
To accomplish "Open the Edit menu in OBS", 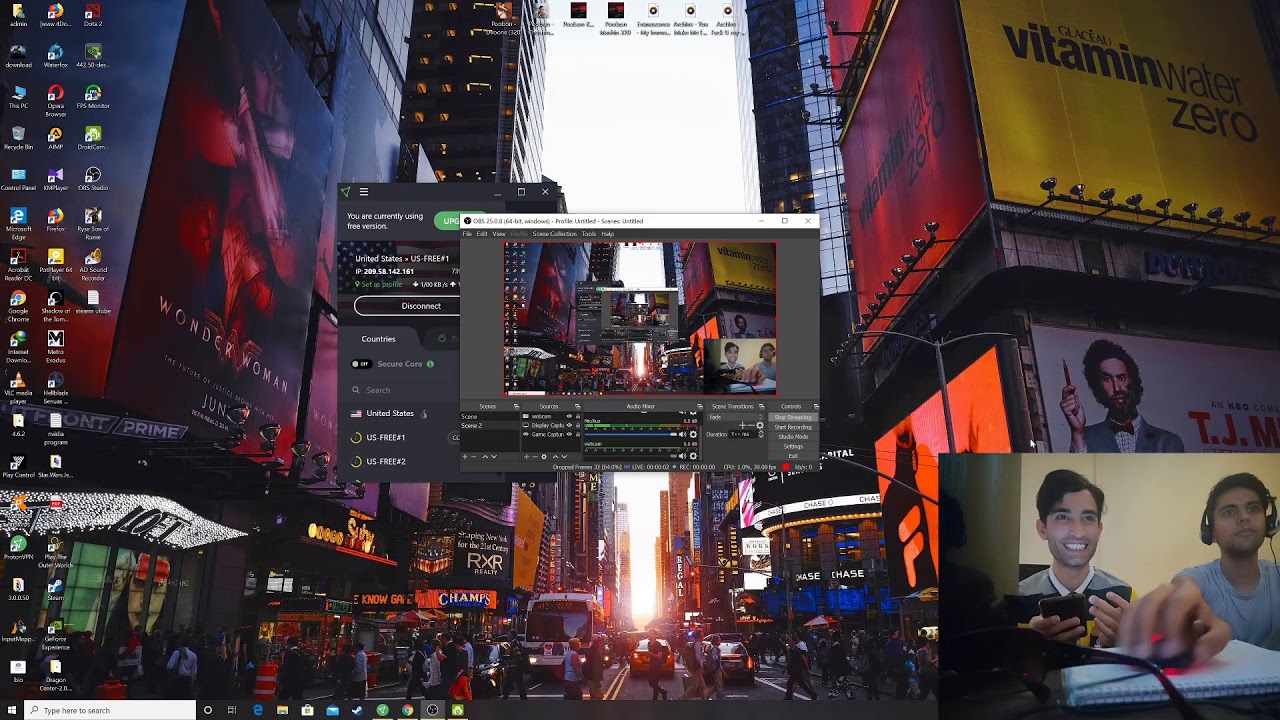I will pyautogui.click(x=482, y=234).
